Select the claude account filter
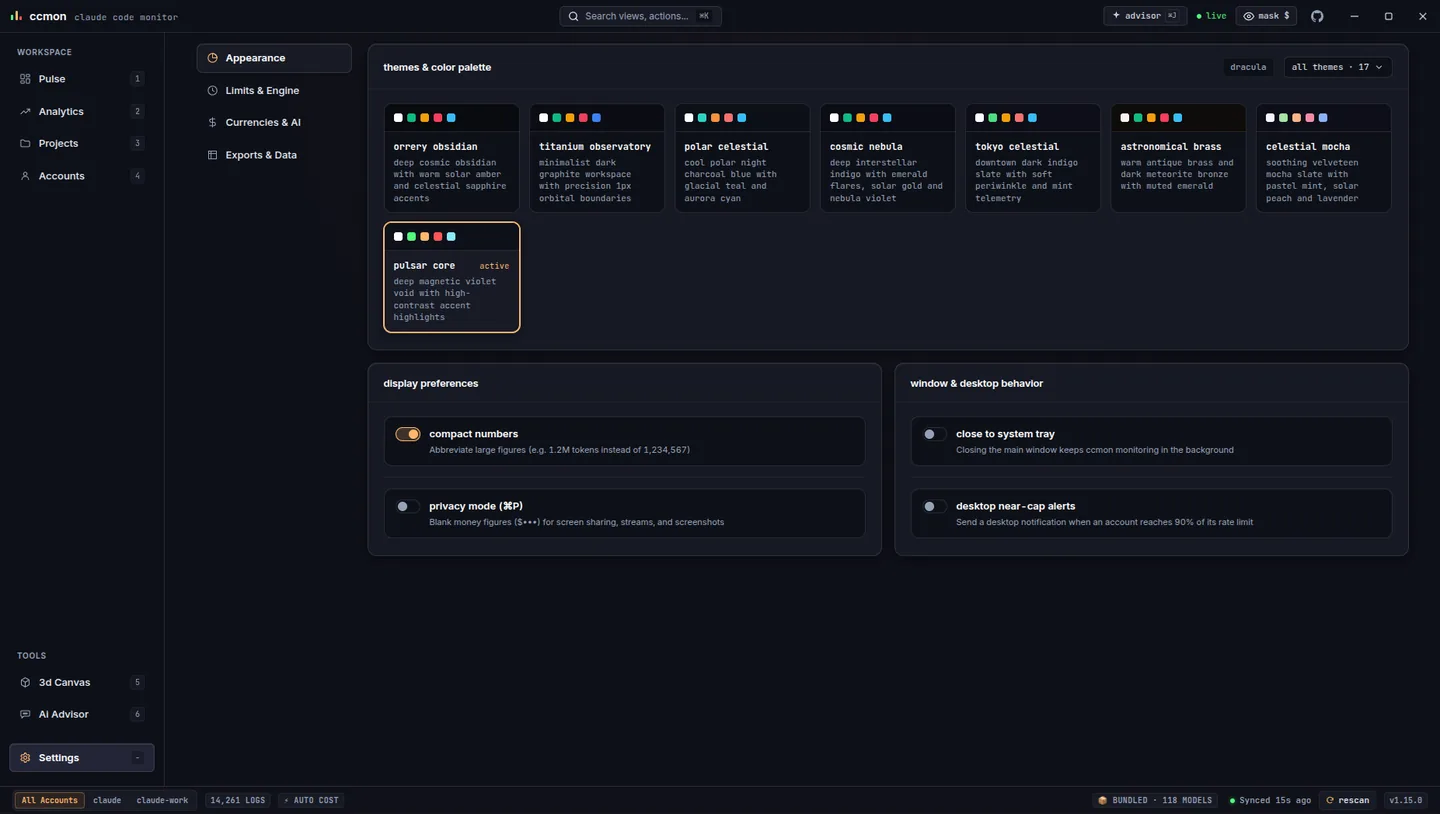 tap(107, 800)
